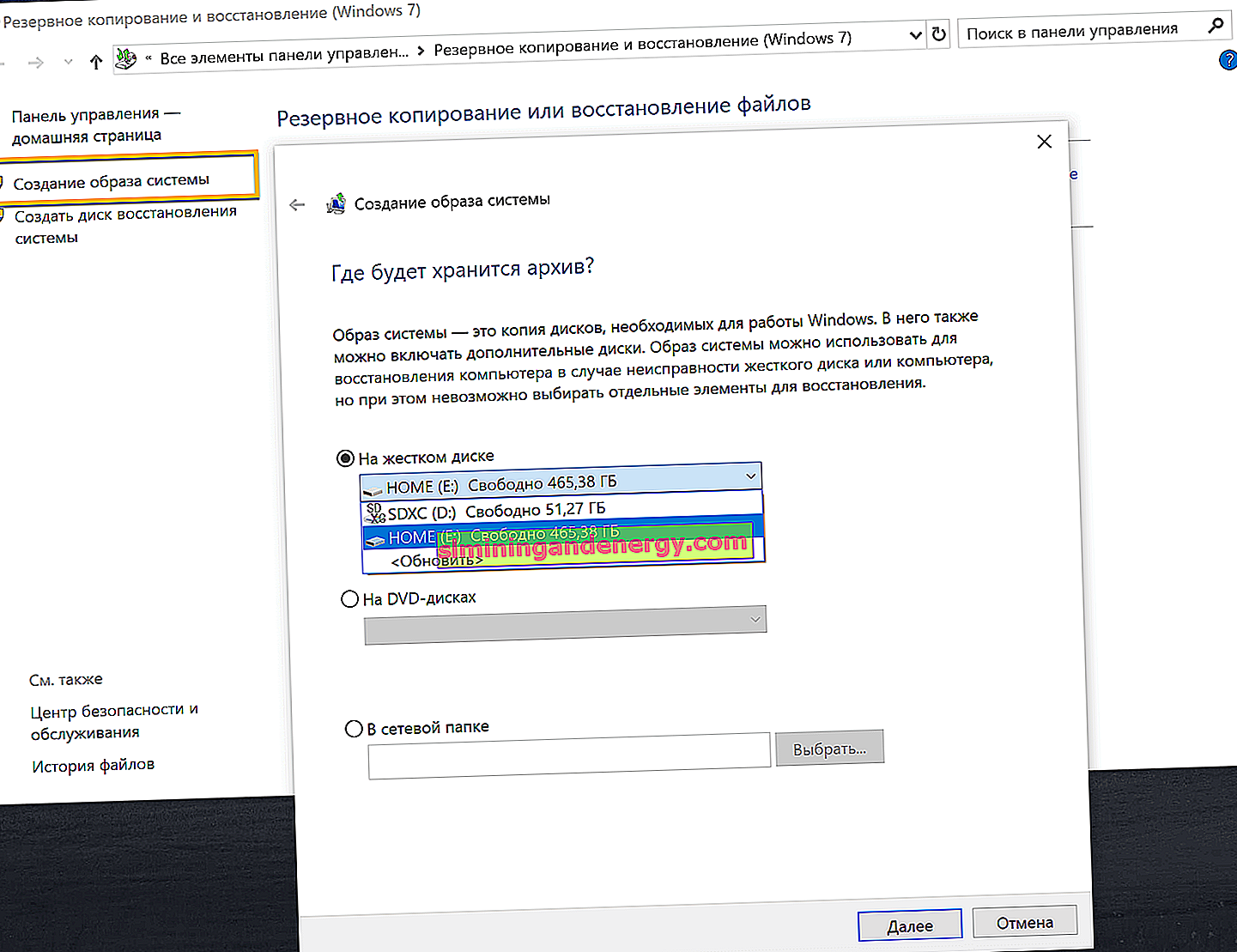Click breadcrumb Резервное копирование и восстановление
Screen dimensions: 1237x952
point(642,45)
